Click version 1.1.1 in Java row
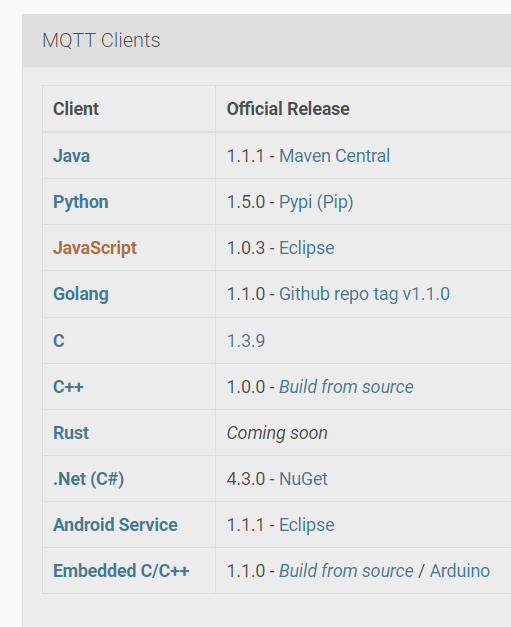This screenshot has width=511, height=627. pos(246,156)
